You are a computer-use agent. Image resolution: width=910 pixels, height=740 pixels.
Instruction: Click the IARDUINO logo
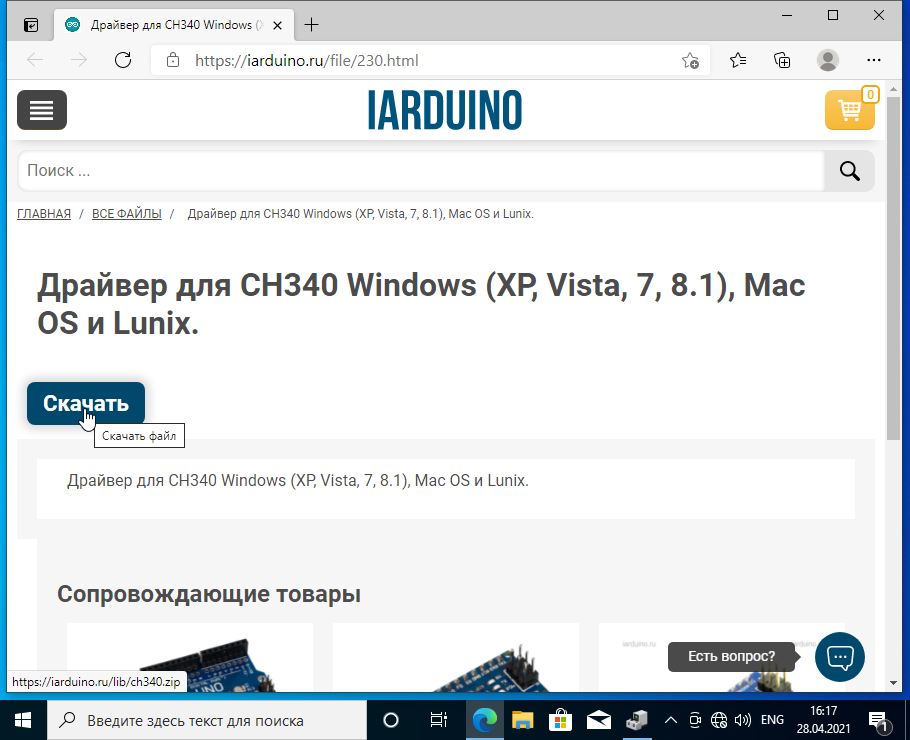[445, 110]
